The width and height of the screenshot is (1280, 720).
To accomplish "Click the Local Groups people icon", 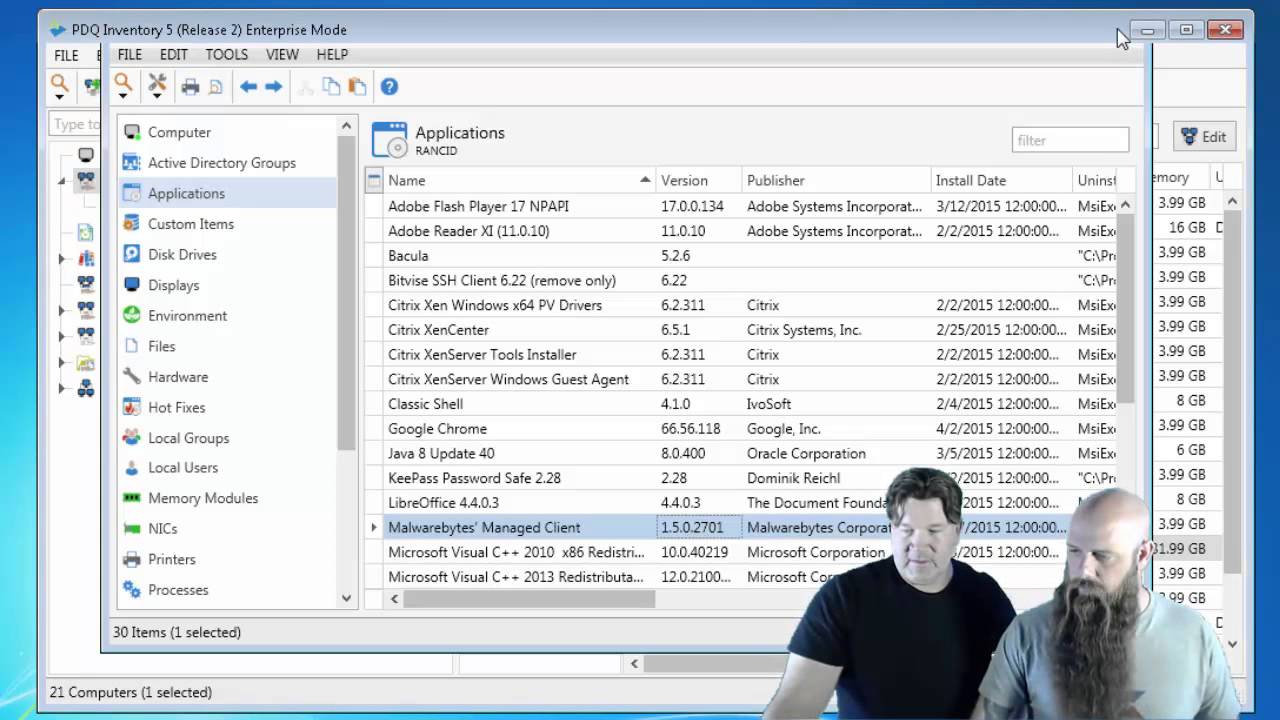I will pyautogui.click(x=131, y=437).
